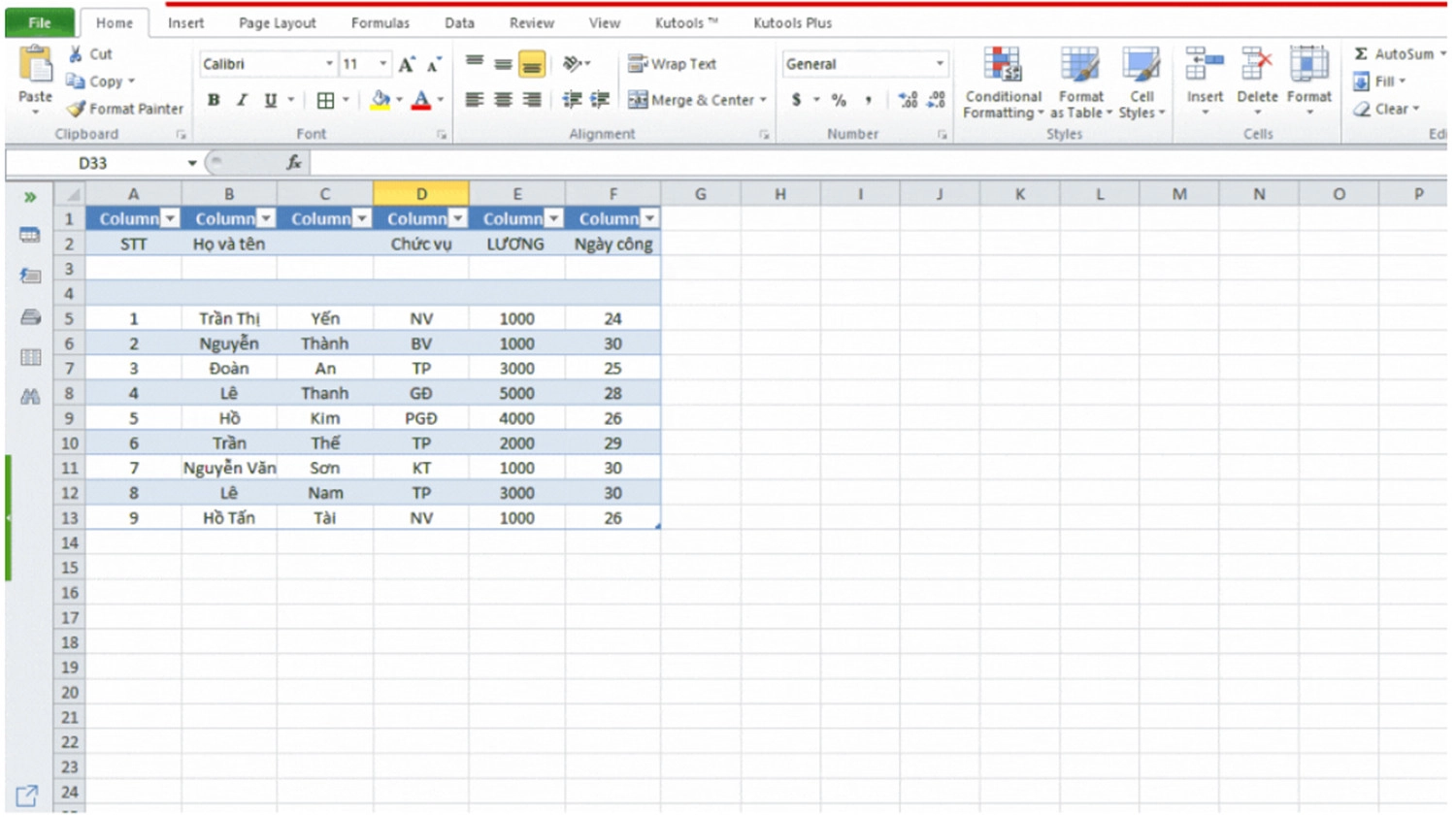1456x817 pixels.
Task: Click Merge & Center button
Action: point(691,100)
